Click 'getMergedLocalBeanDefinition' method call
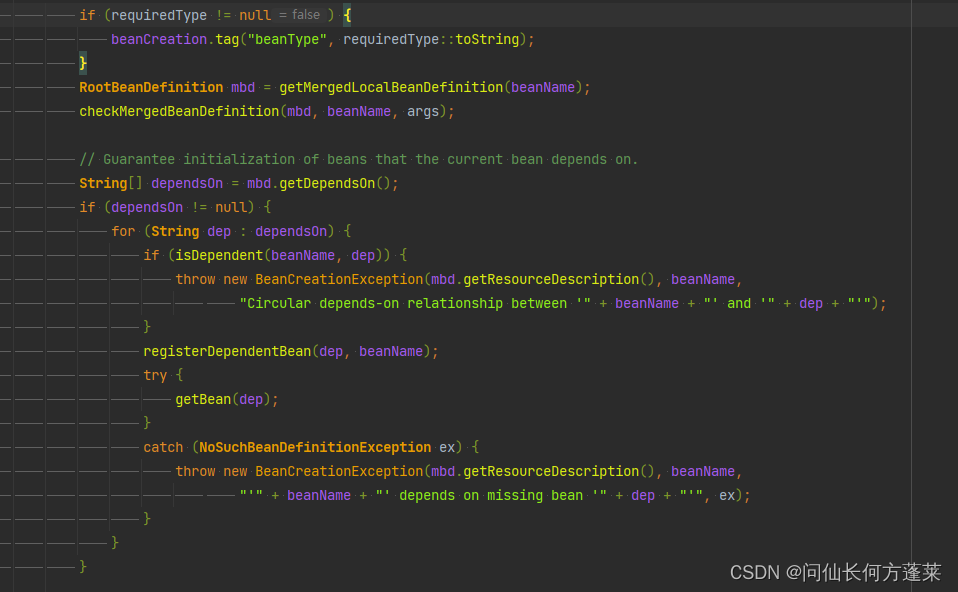 click(x=391, y=87)
